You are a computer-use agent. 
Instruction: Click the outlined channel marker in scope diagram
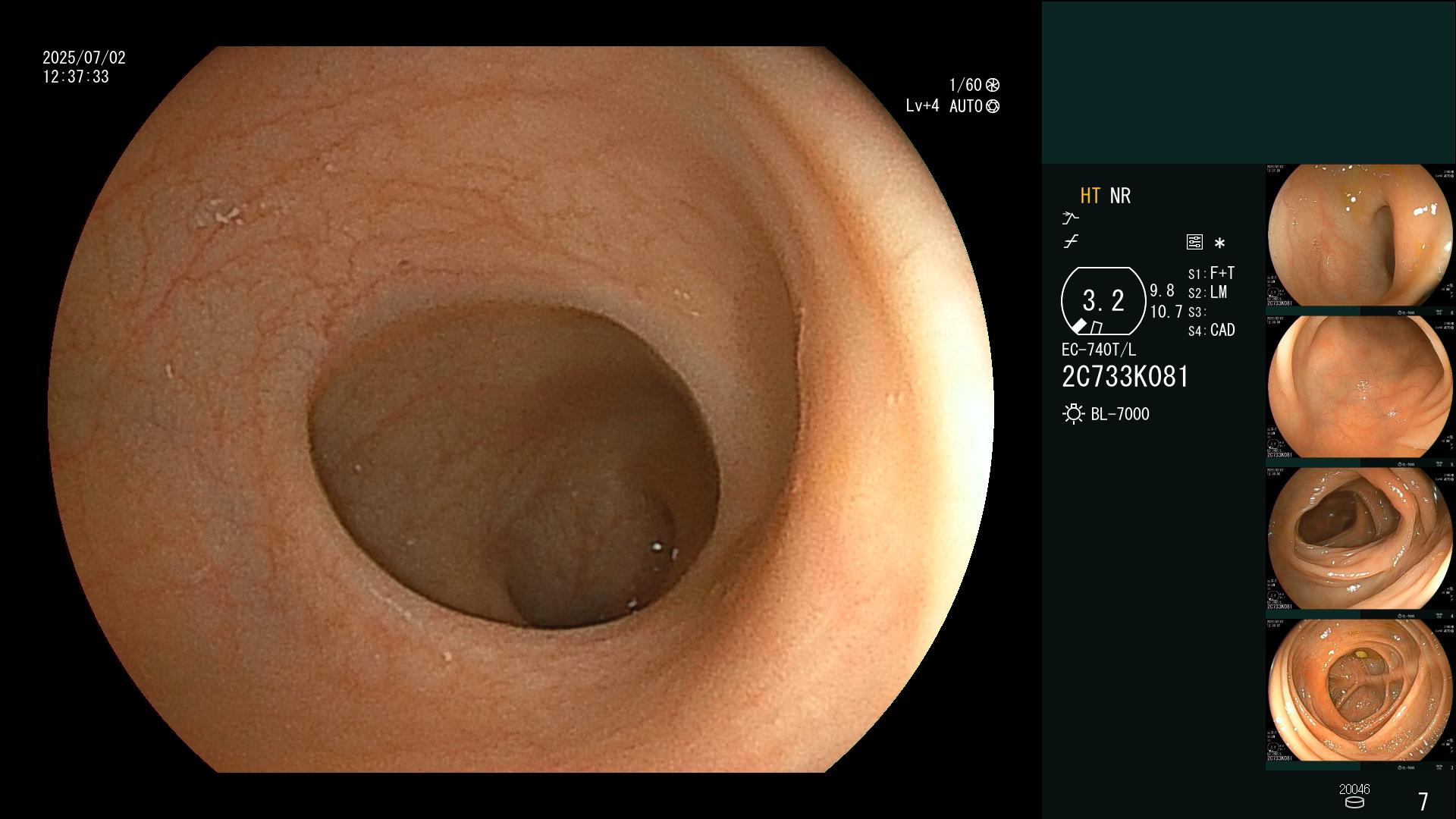[x=1096, y=328]
